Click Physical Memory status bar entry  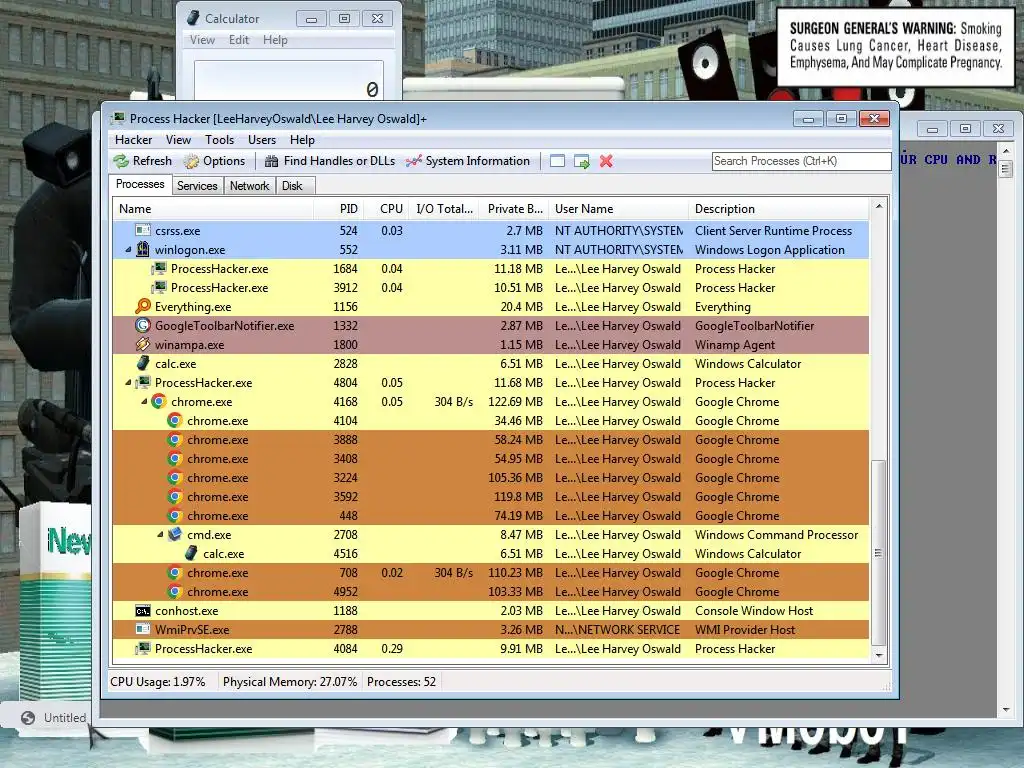(290, 682)
